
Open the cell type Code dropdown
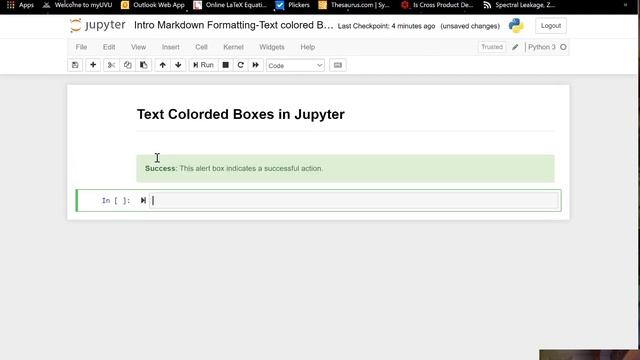pos(295,66)
